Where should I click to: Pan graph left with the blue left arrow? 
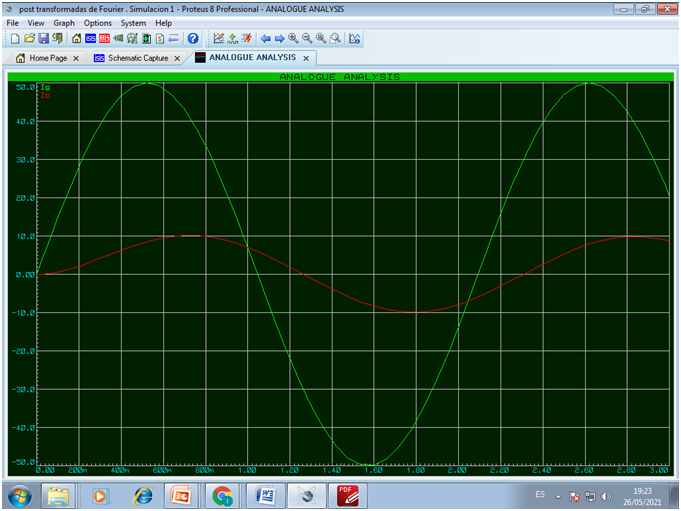point(265,39)
